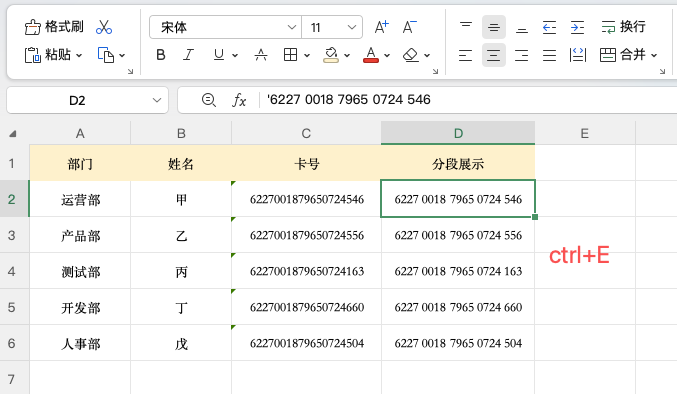Image resolution: width=677 pixels, height=394 pixels.
Task: Open the Paste (粘贴) options arrow
Action: 79,56
